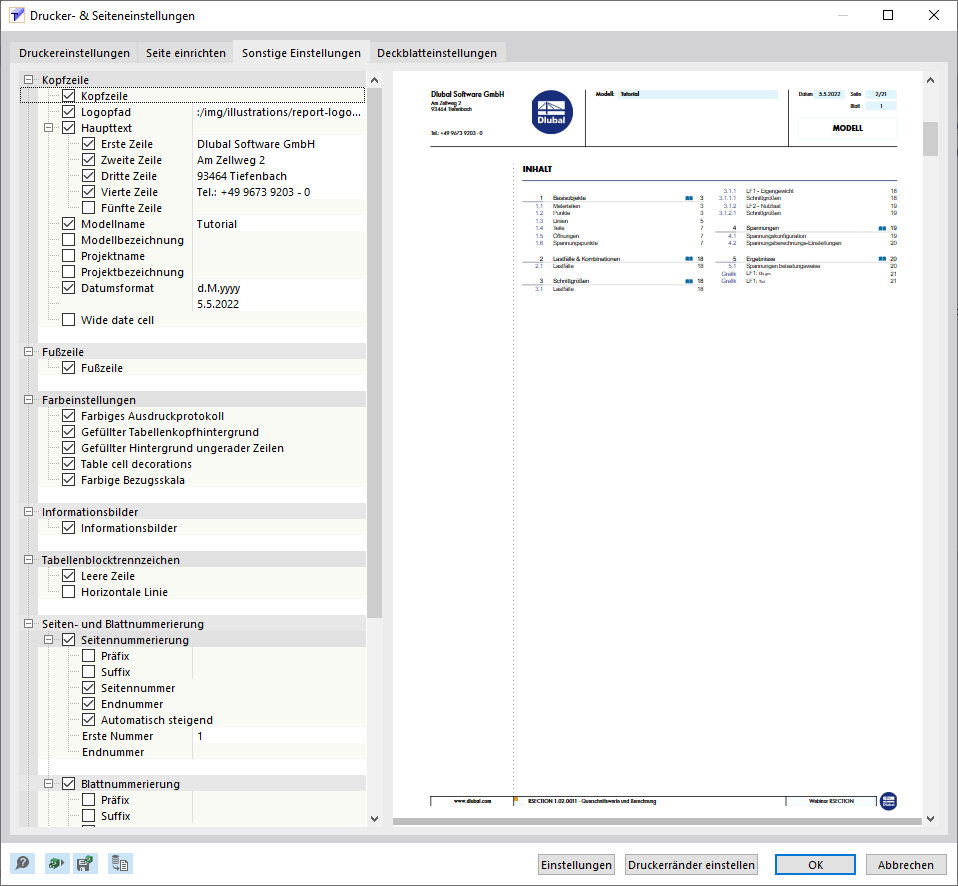
Task: Toggle the Kopfzeile checkbox
Action: point(68,96)
